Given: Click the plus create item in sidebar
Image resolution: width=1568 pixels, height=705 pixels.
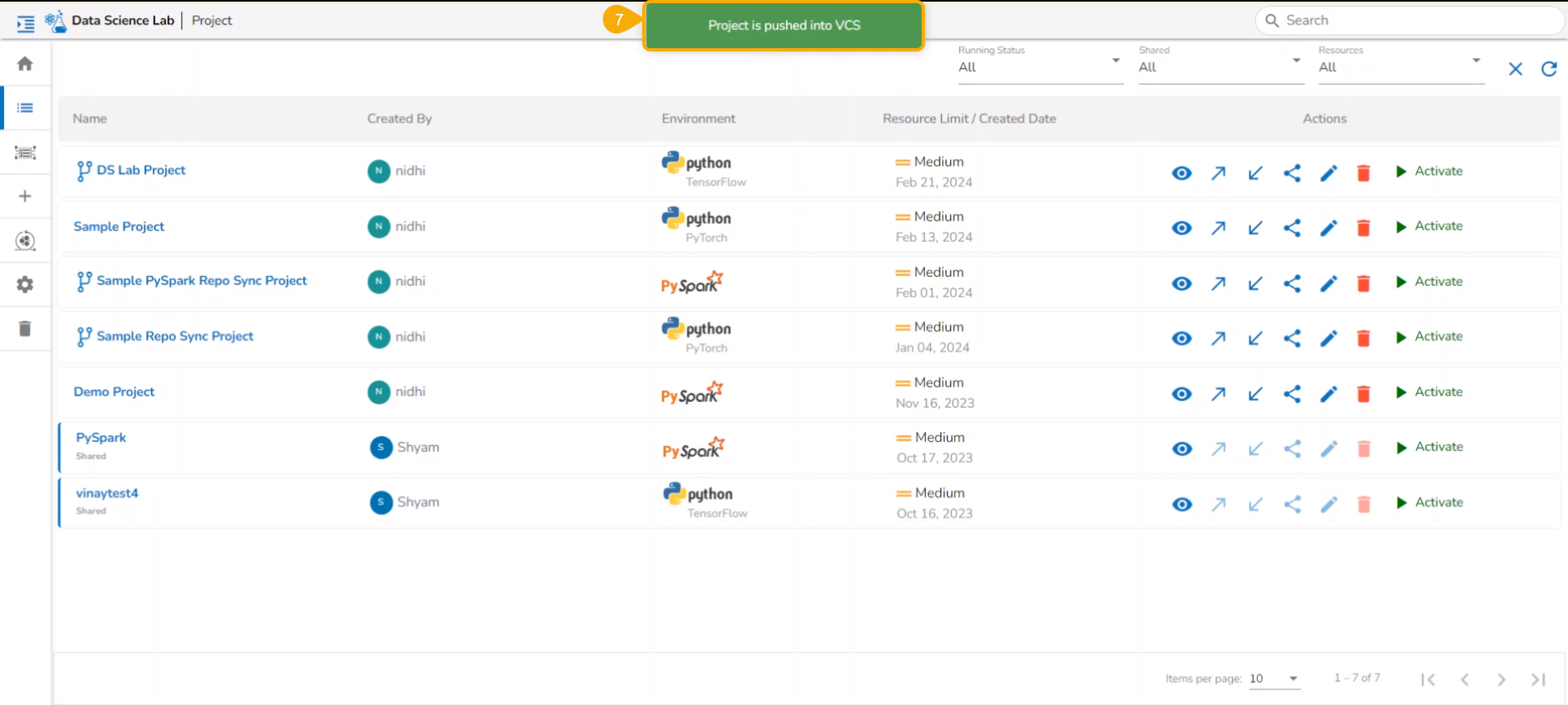Looking at the screenshot, I should [x=25, y=196].
